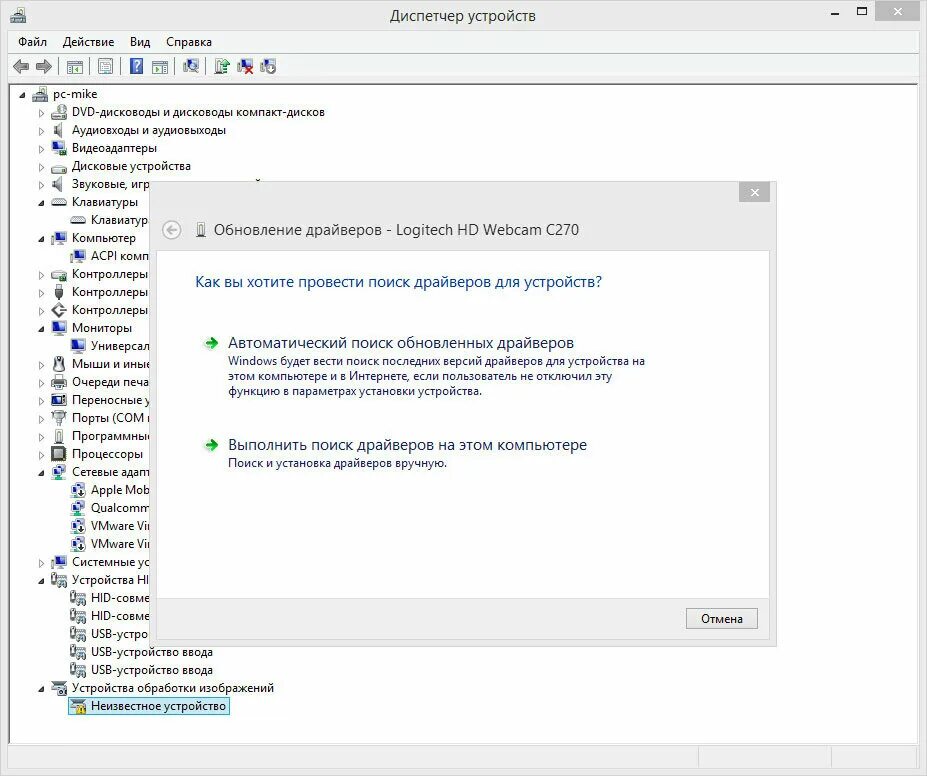
Task: Open the Вид menu
Action: pos(140,42)
